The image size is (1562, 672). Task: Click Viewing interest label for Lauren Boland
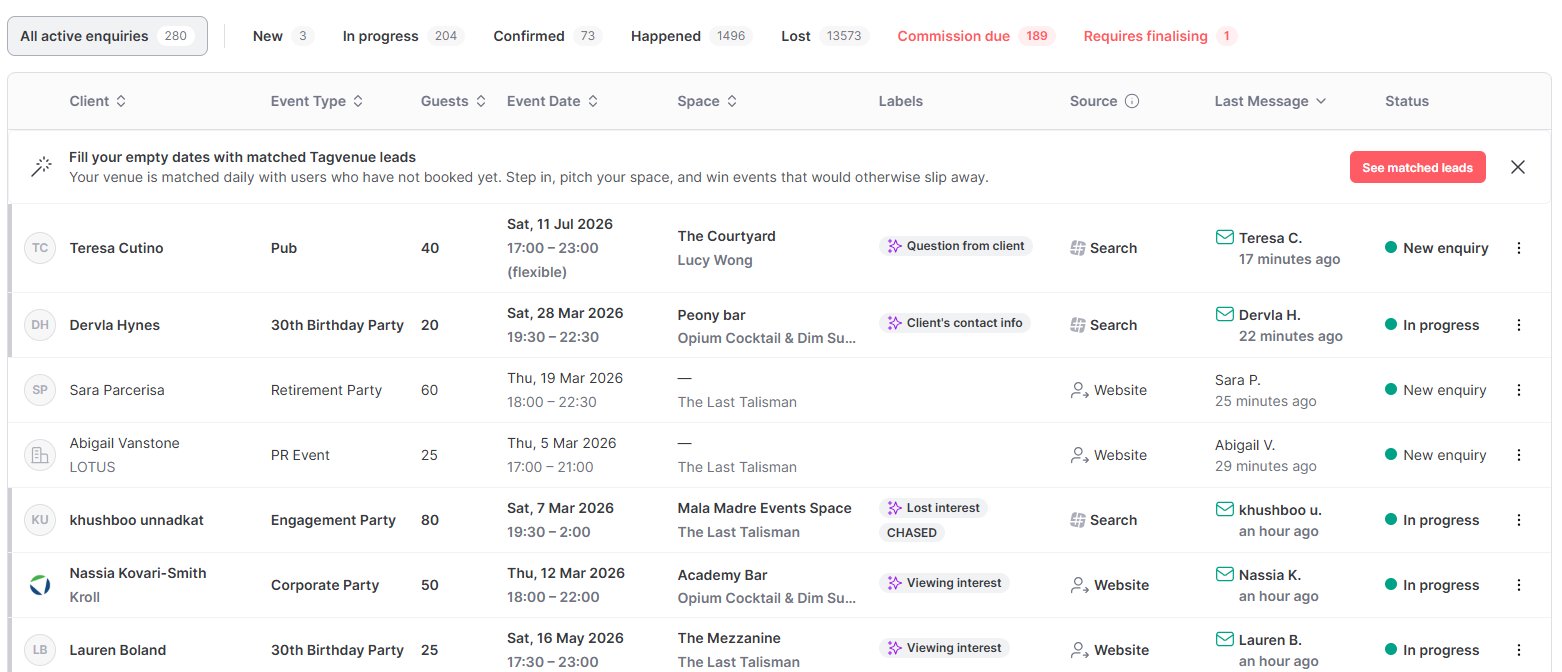[x=944, y=648]
